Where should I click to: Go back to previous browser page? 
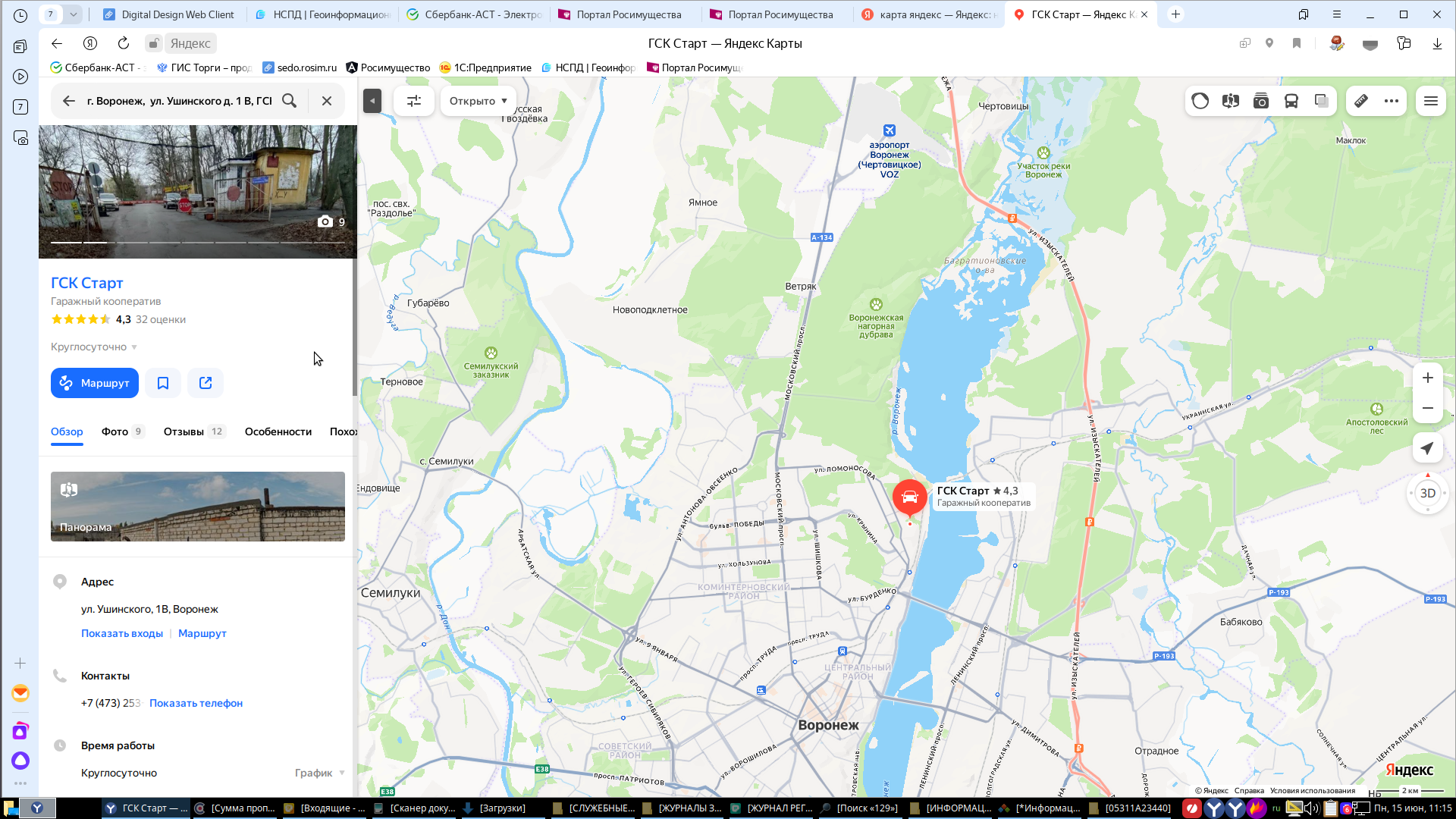[57, 43]
